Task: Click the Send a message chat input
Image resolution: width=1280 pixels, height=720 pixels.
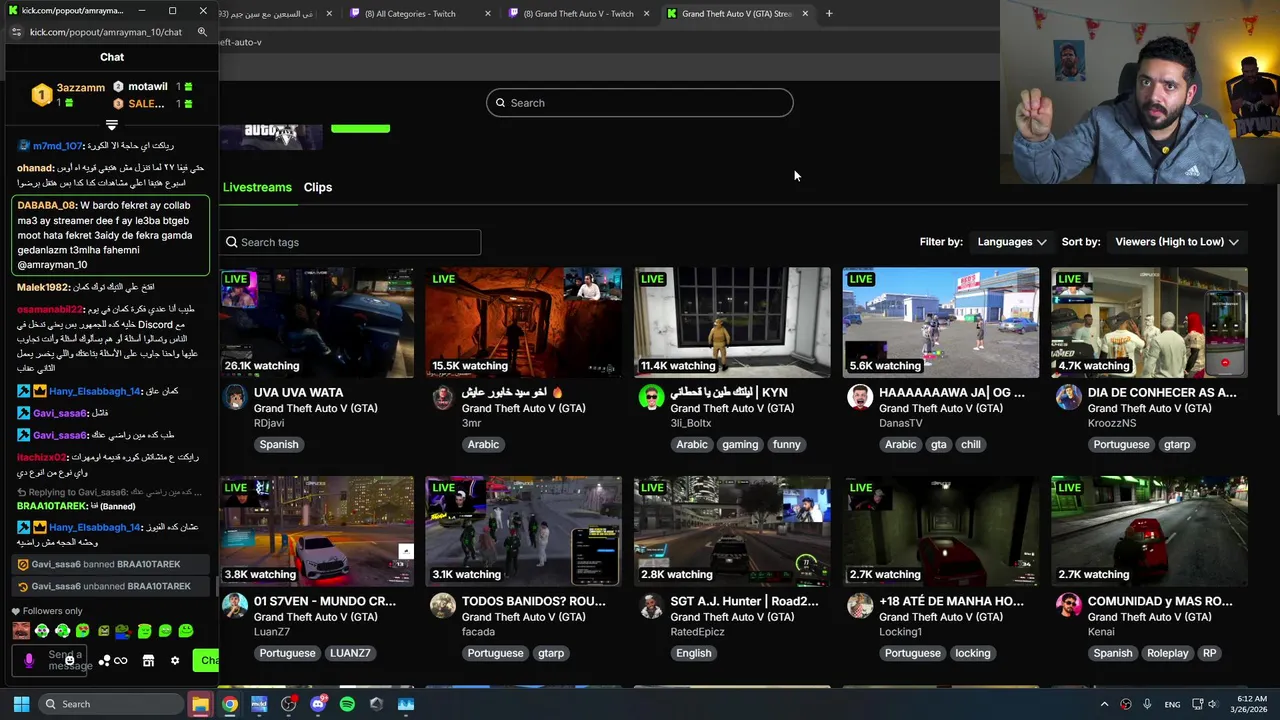Action: (49, 661)
